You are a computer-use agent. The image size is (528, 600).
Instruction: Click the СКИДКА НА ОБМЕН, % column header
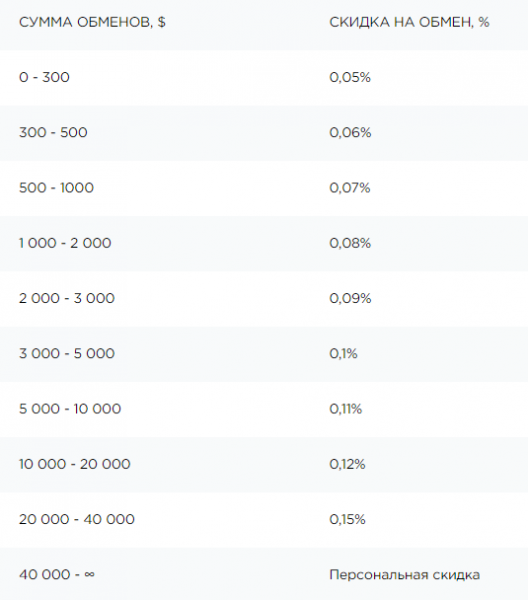(409, 22)
